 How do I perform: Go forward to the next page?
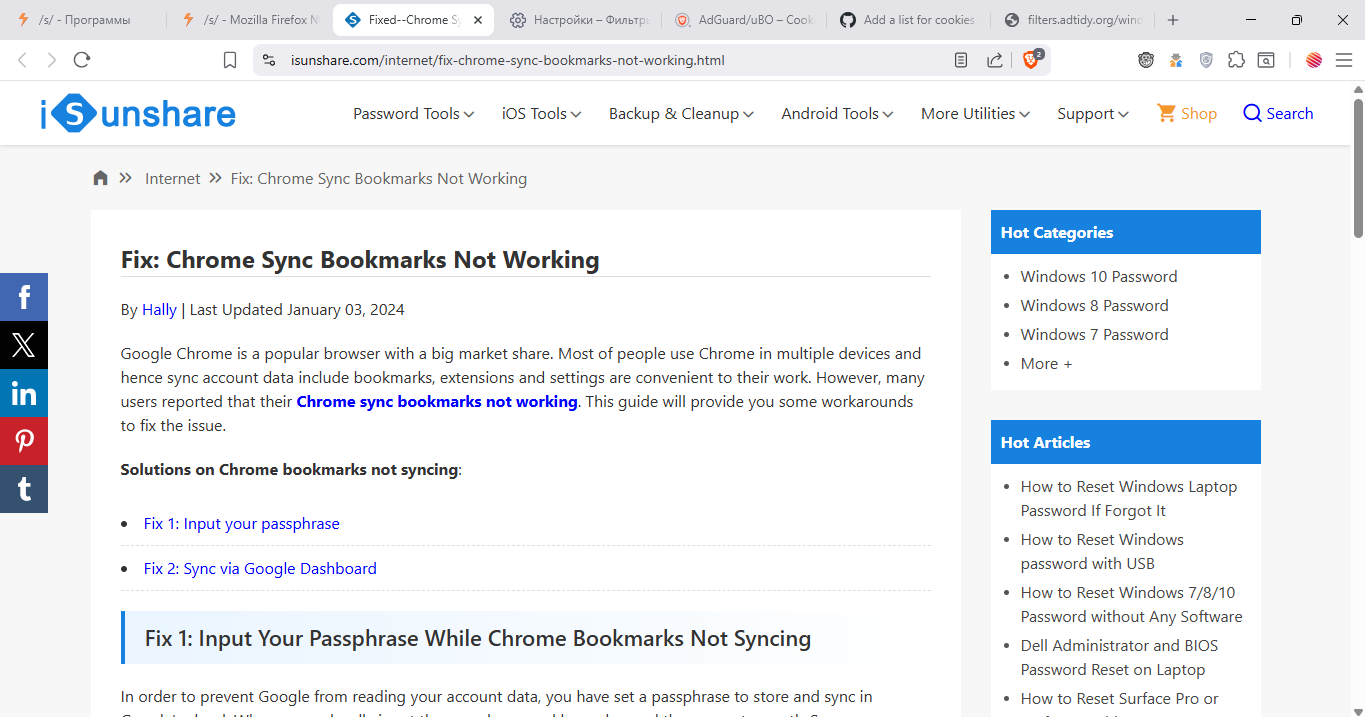tap(52, 60)
